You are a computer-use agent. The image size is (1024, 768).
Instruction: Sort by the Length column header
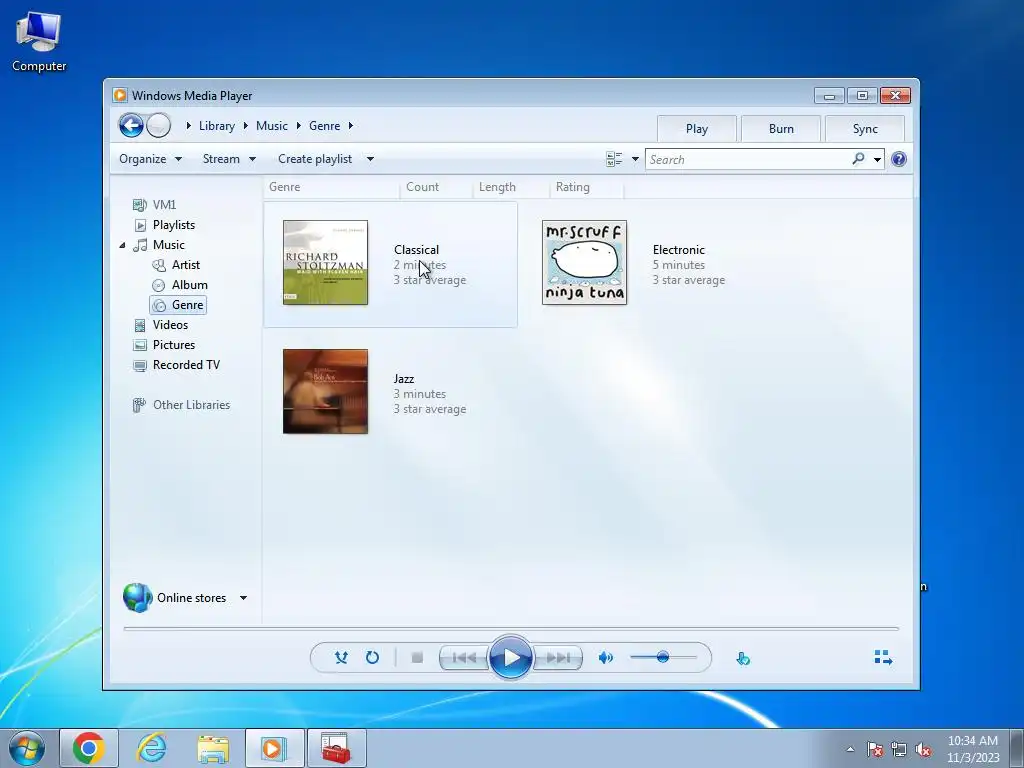point(511,187)
